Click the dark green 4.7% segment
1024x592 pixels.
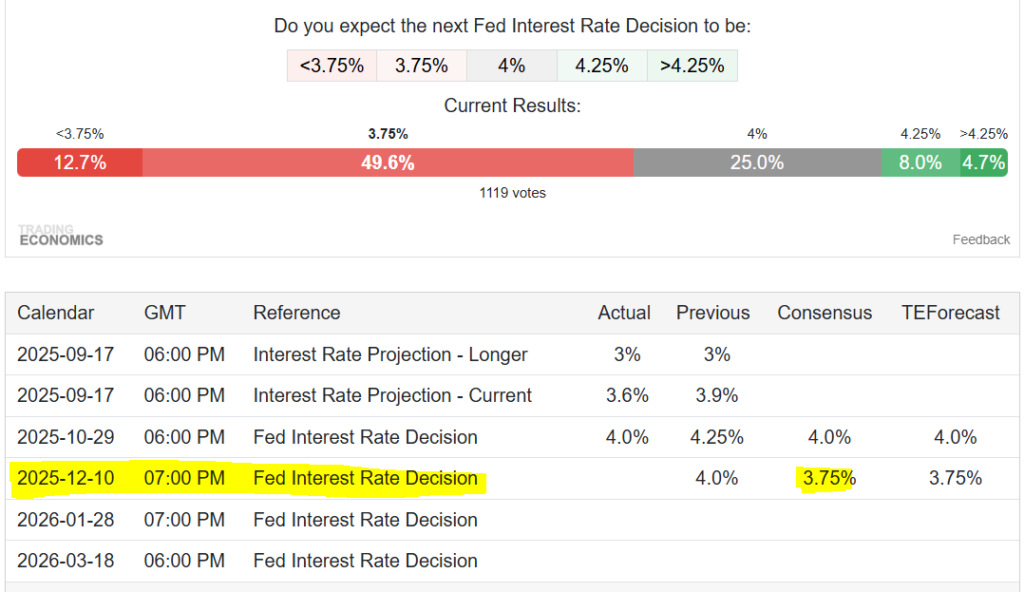[x=983, y=162]
